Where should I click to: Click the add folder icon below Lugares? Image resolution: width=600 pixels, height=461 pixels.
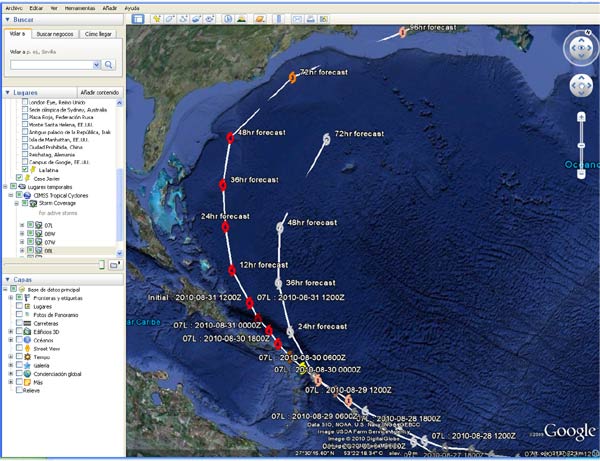(x=115, y=265)
